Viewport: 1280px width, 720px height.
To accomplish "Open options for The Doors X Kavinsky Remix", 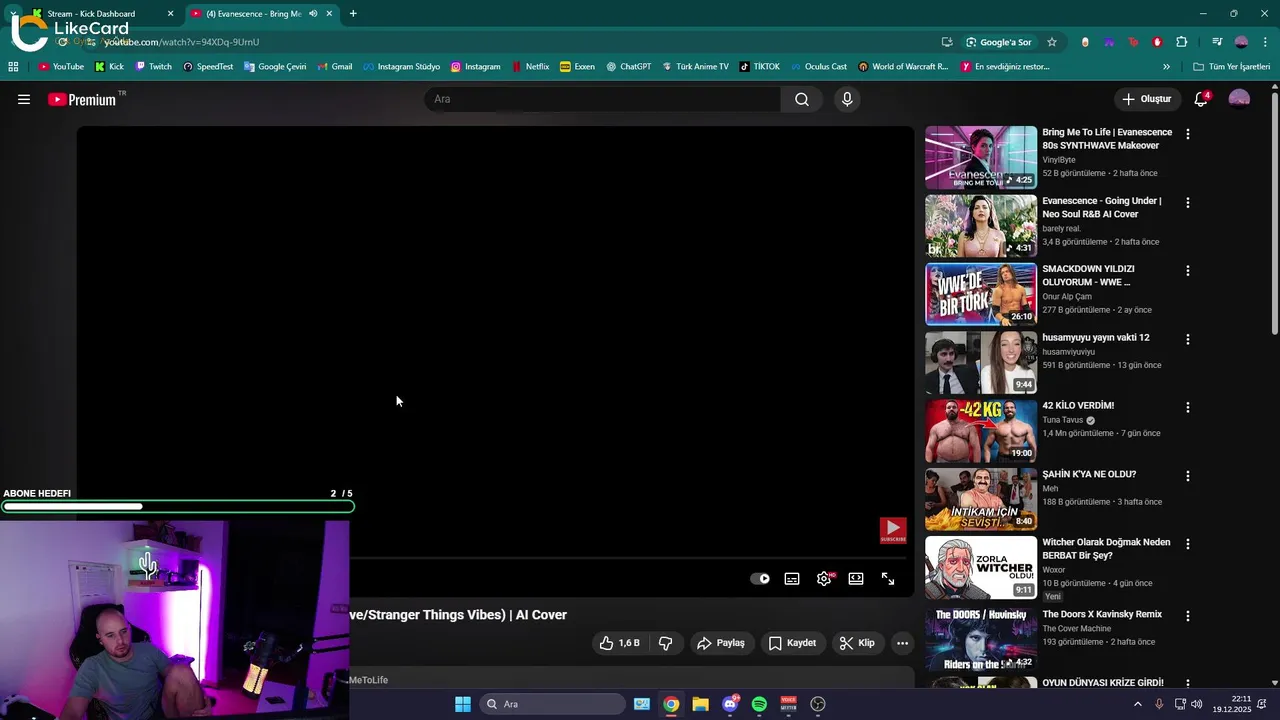I will click(x=1188, y=616).
